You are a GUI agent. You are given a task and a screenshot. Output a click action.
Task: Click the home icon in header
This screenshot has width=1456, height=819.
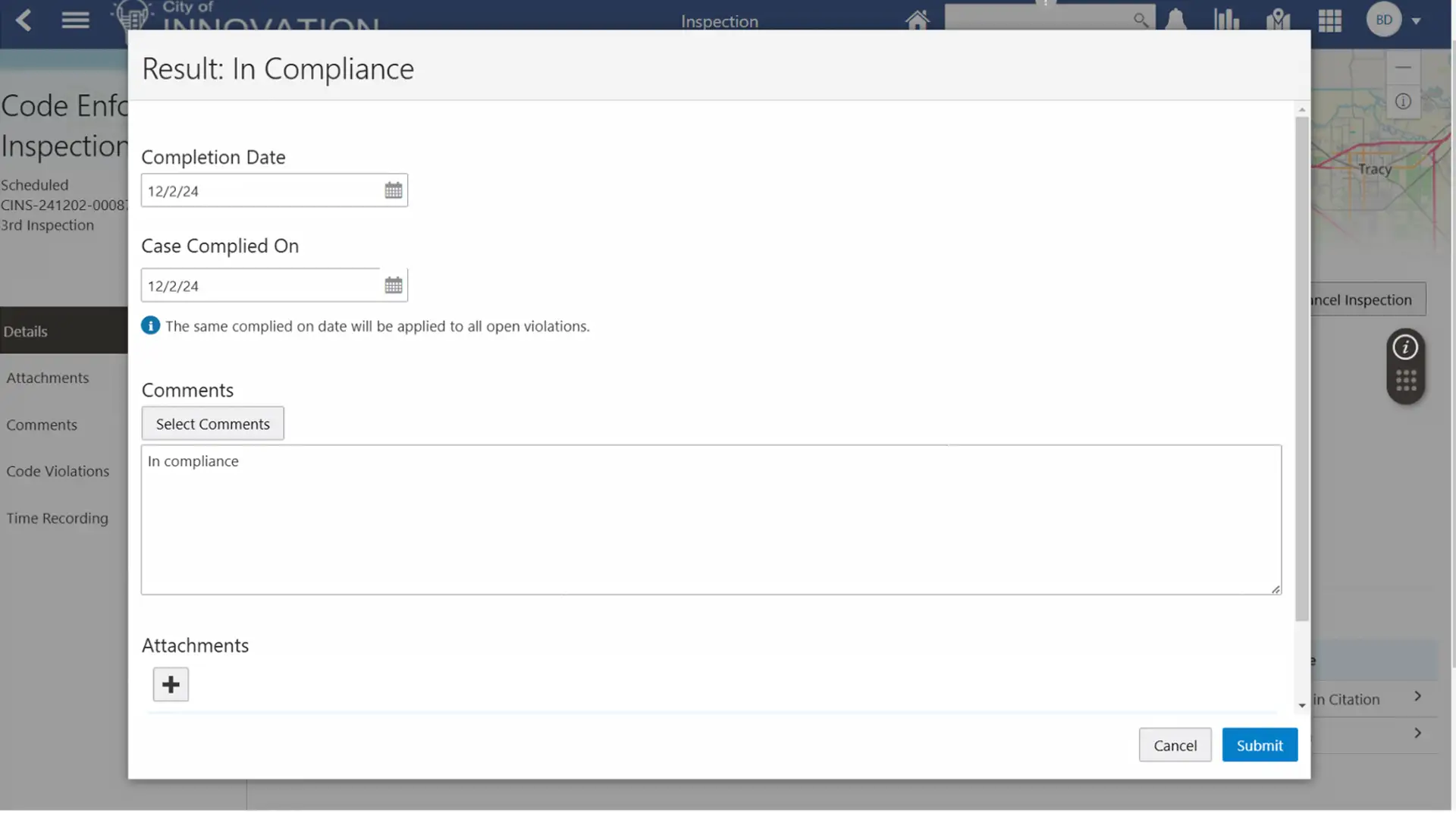click(x=917, y=20)
